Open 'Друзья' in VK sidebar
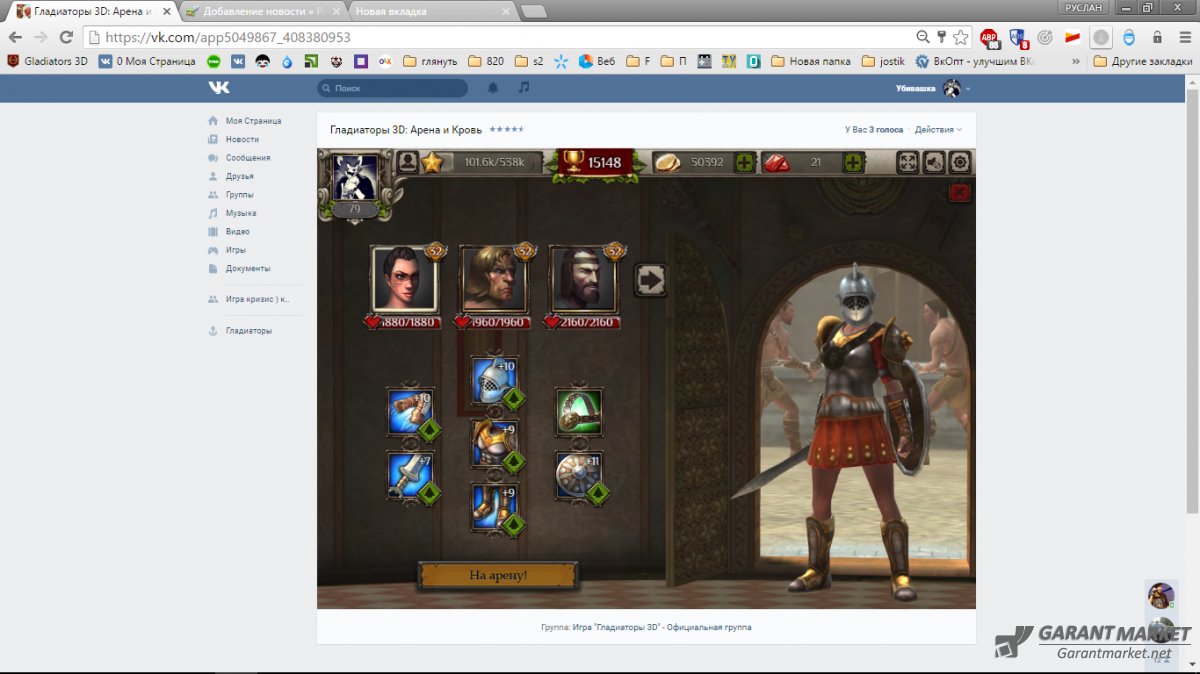Viewport: 1200px width, 674px height. click(239, 176)
